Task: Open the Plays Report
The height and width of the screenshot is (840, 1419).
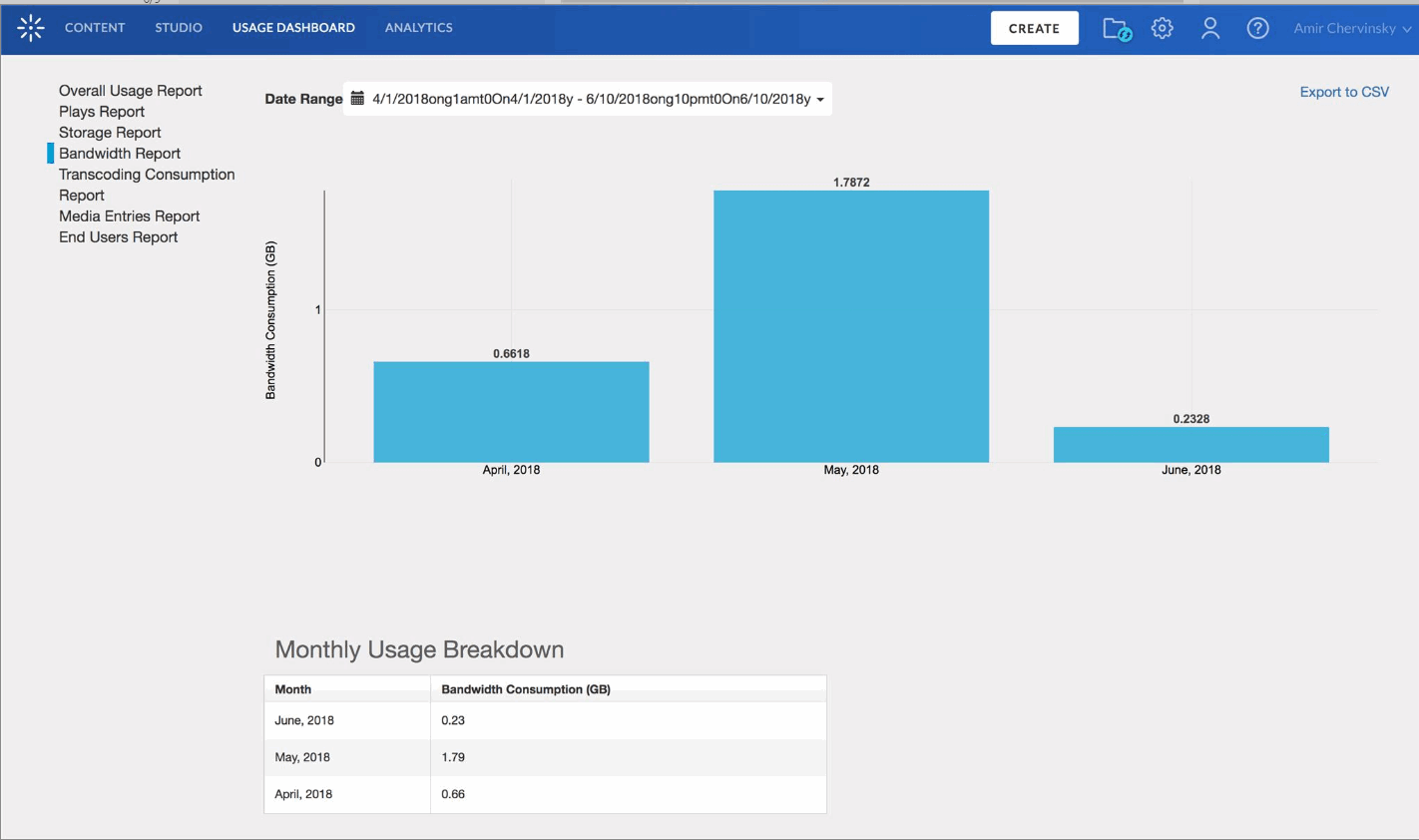Action: click(102, 112)
